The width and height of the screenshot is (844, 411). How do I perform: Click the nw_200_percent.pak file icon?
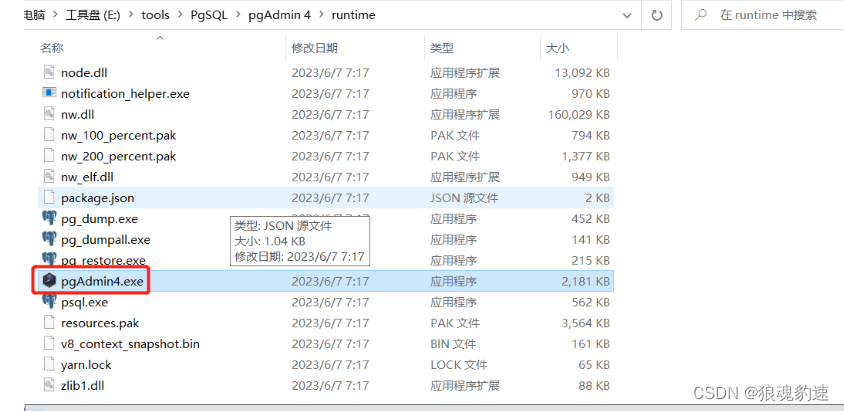point(49,156)
